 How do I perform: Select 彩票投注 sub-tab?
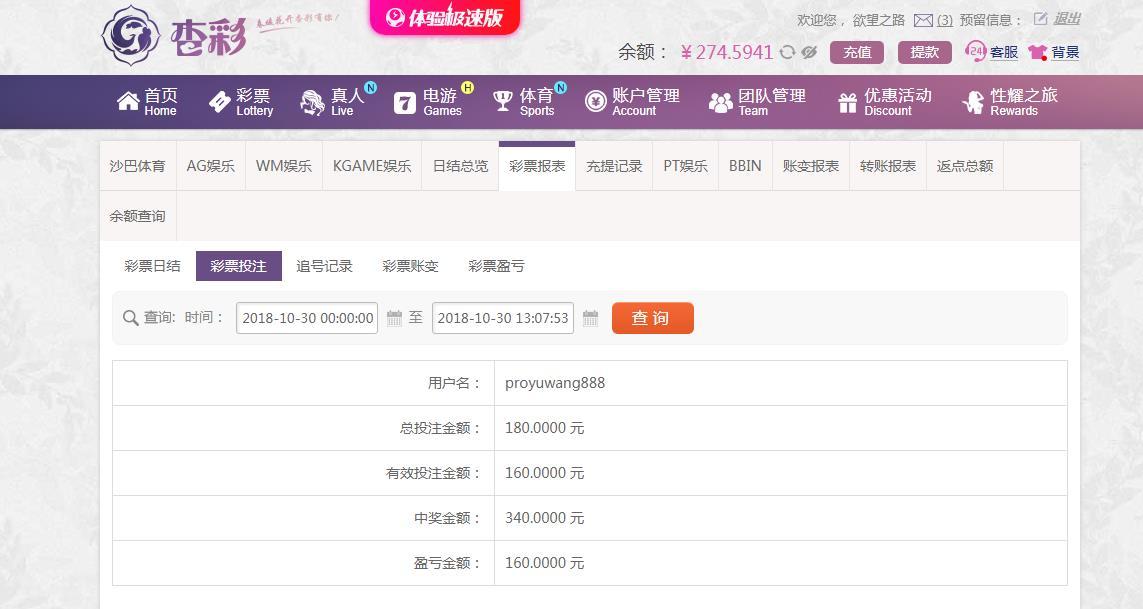[x=238, y=266]
